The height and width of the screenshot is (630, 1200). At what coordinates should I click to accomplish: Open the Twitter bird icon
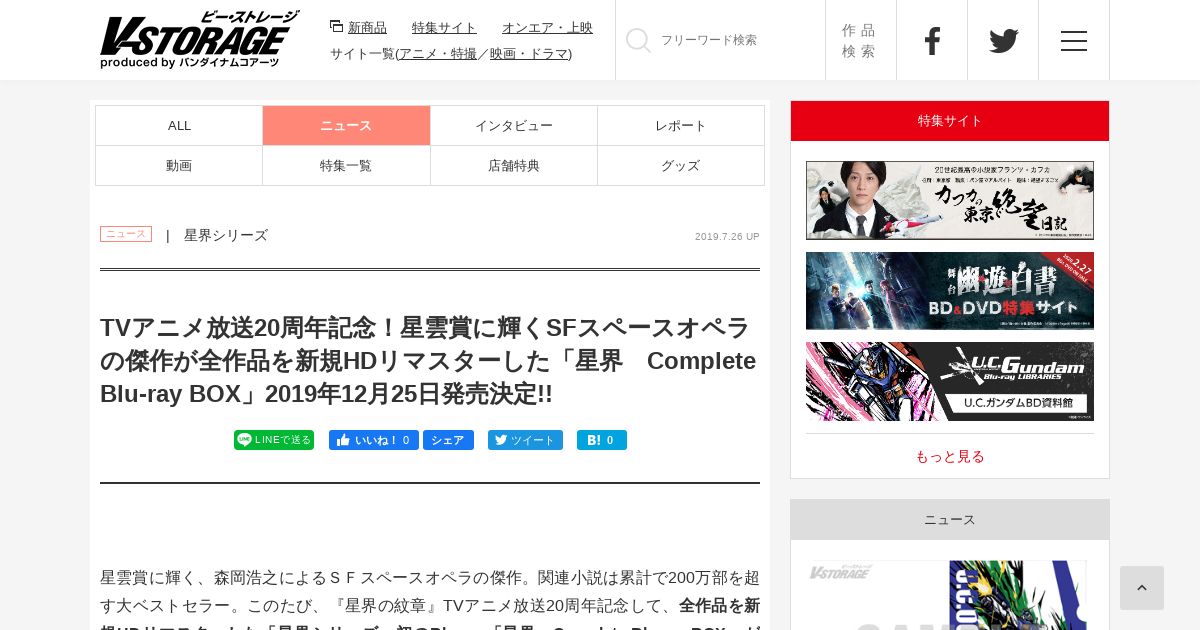(x=1003, y=40)
